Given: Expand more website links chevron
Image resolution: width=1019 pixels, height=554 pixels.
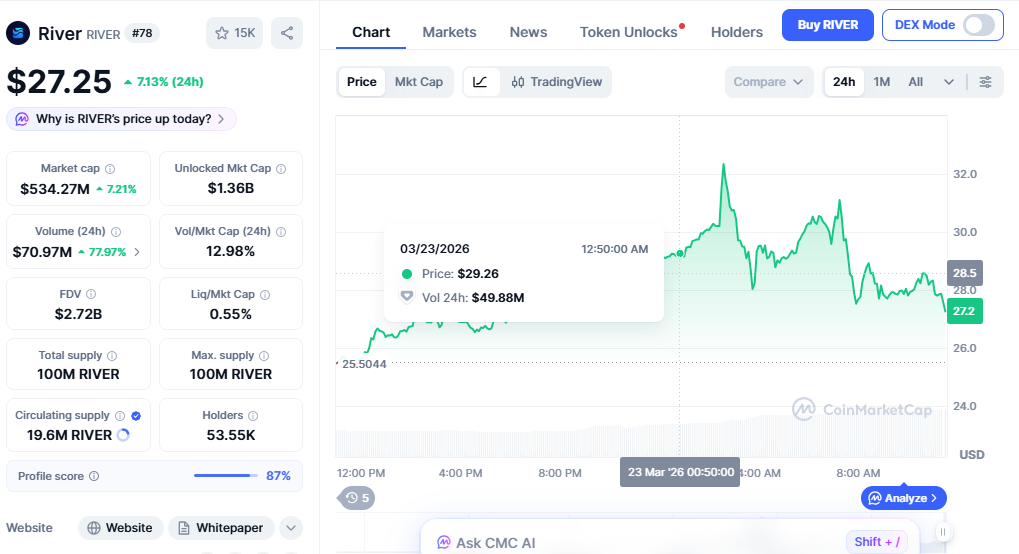Looking at the screenshot, I should pyautogui.click(x=291, y=528).
